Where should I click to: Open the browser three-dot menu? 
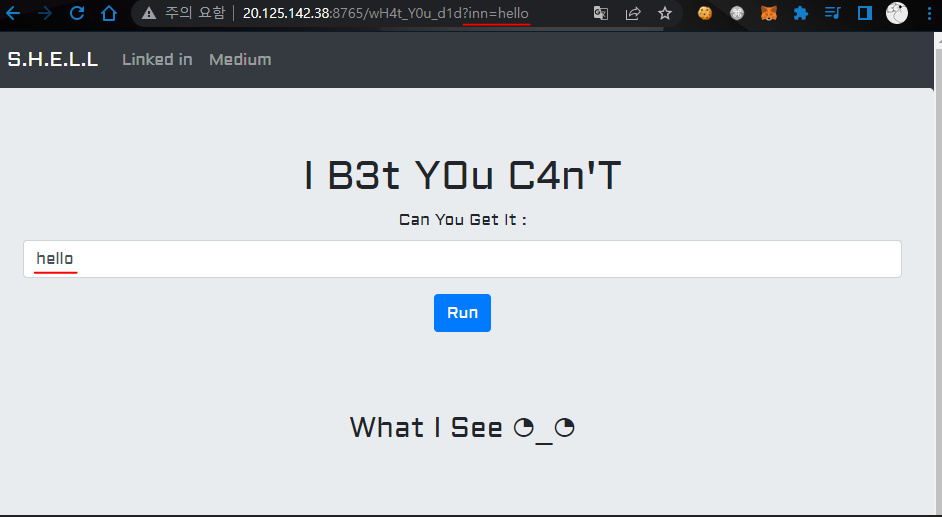930,13
